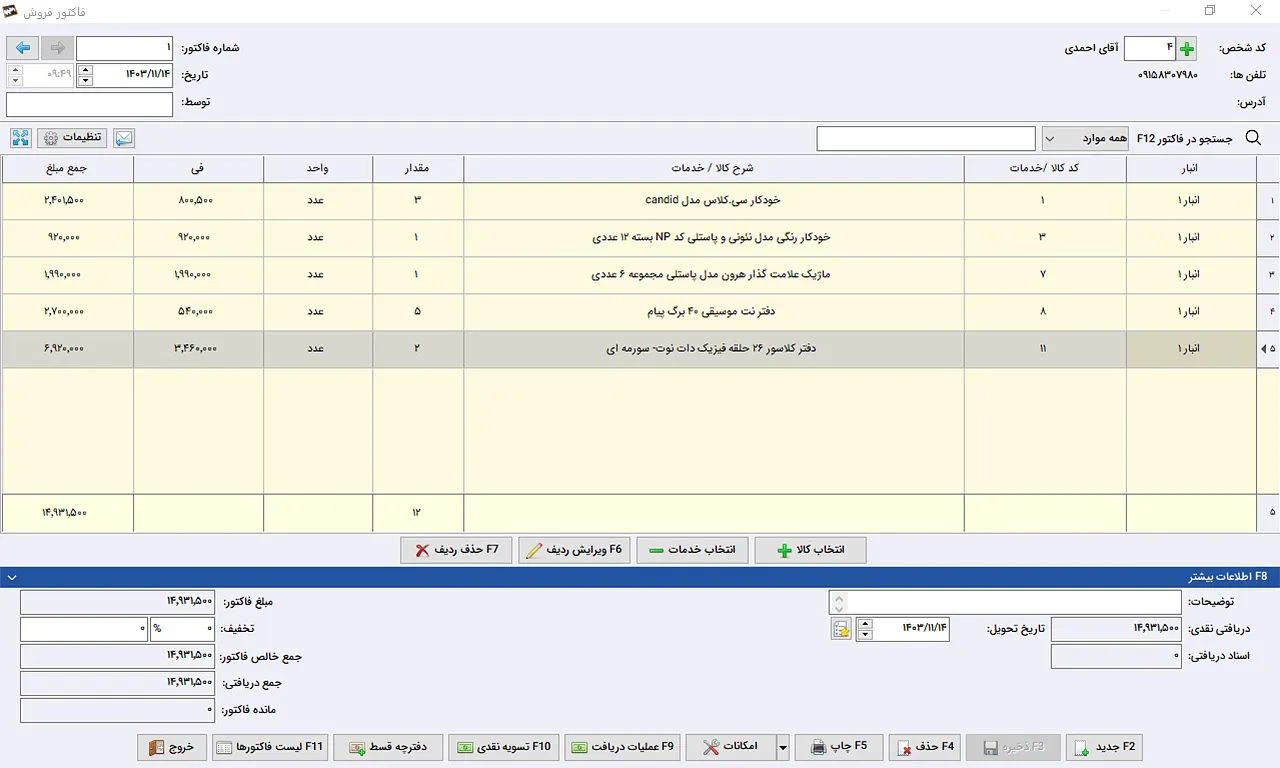
Task: Click the تاریخ تحویل date stepper arrows
Action: (865, 629)
